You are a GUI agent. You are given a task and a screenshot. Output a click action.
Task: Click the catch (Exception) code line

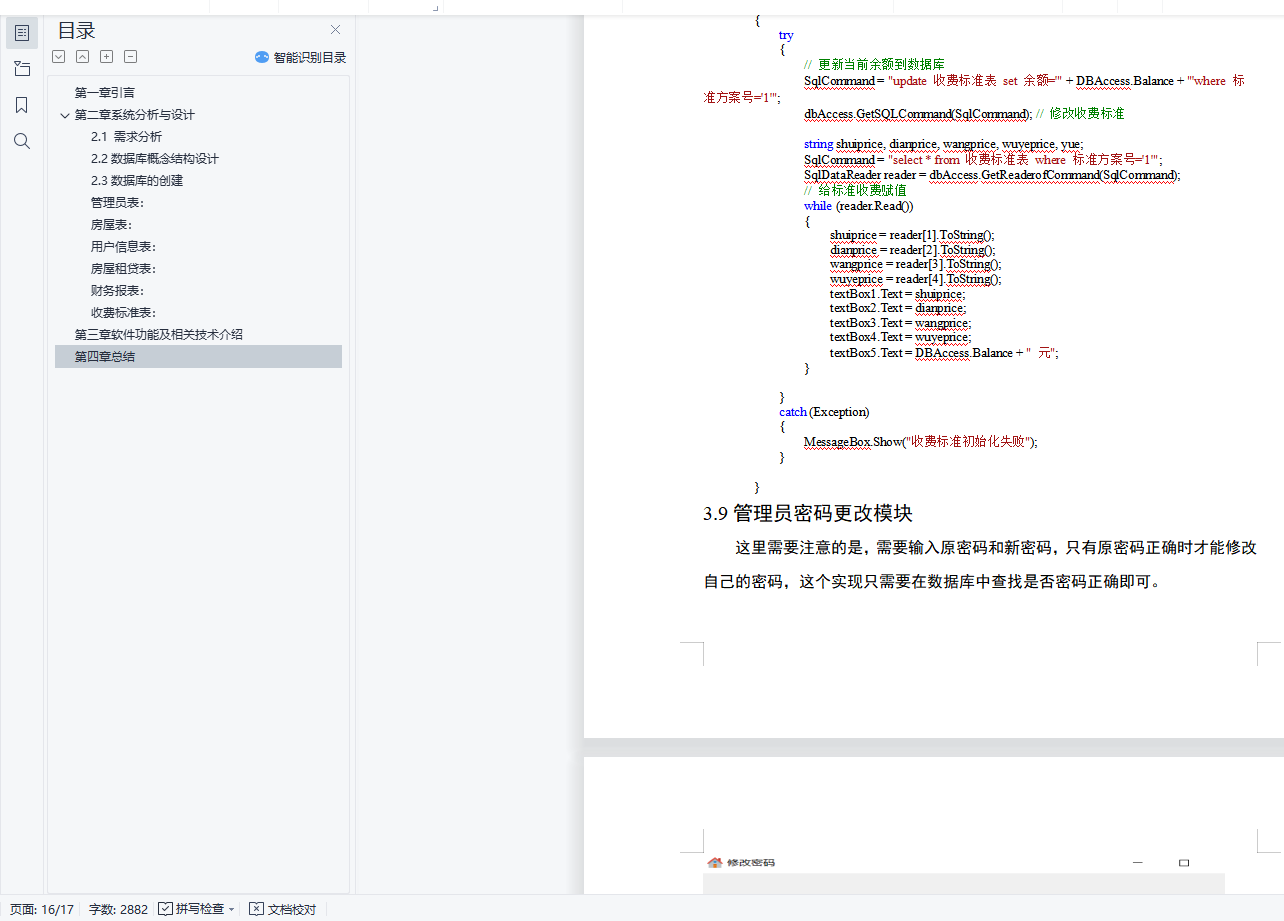(824, 412)
